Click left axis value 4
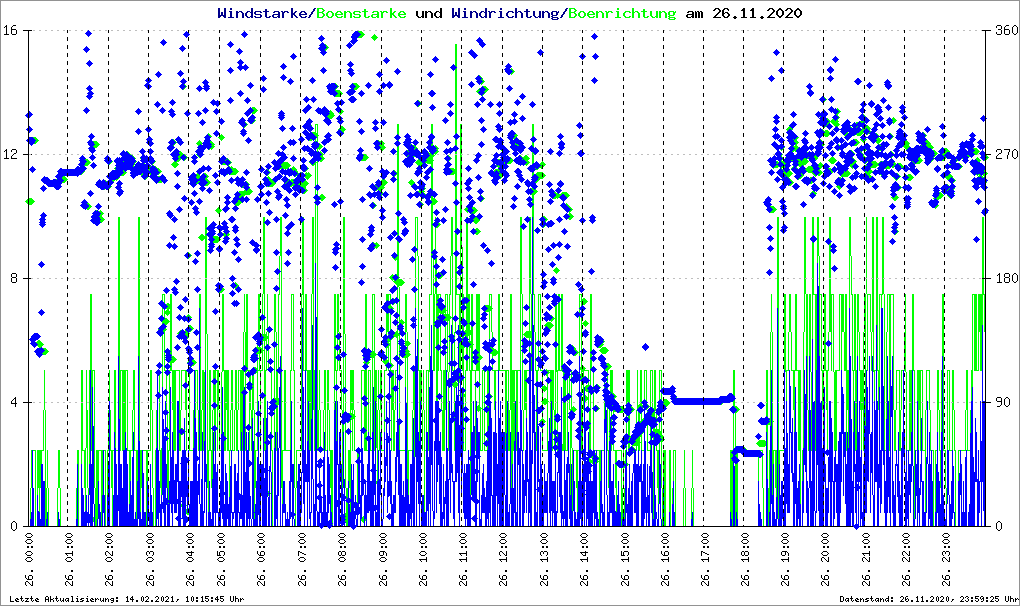Viewport: 1020px width, 606px height. 14,402
